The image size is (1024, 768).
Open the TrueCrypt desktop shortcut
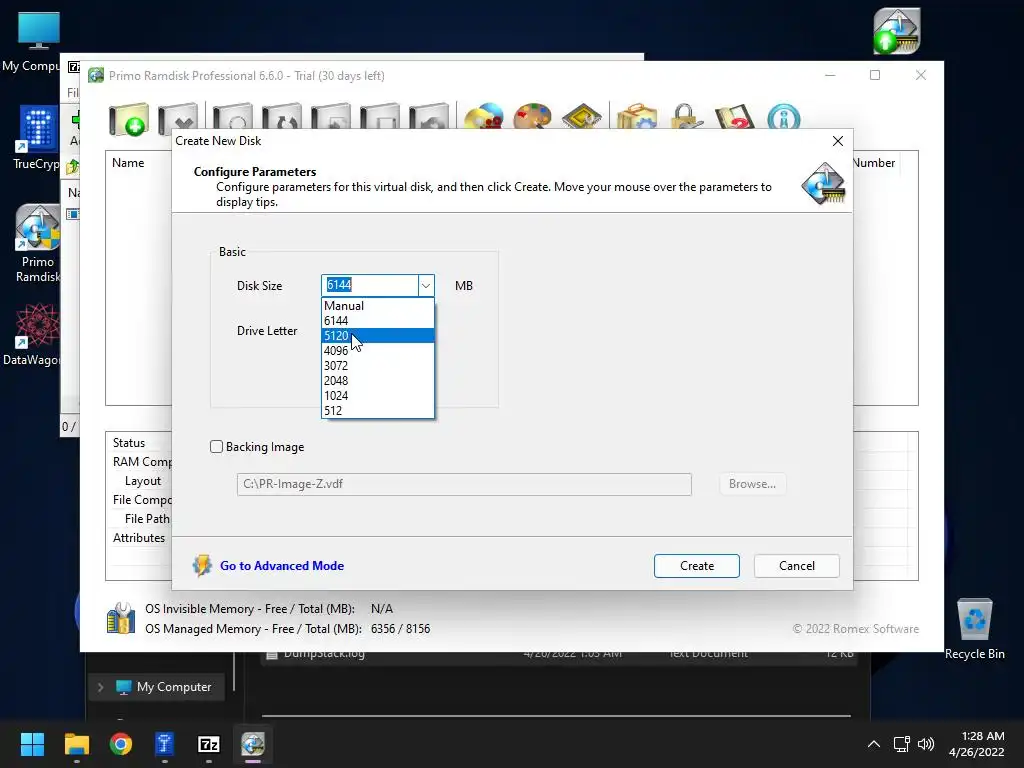38,138
